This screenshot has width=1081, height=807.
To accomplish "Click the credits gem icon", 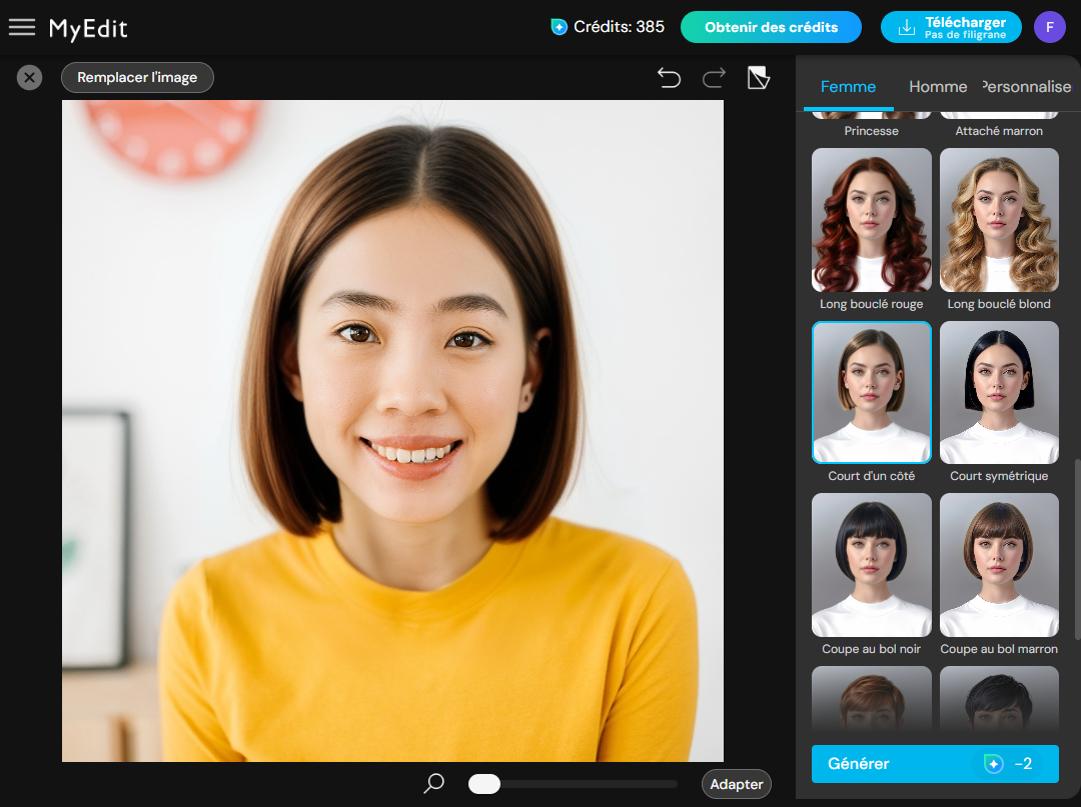I will [x=559, y=27].
